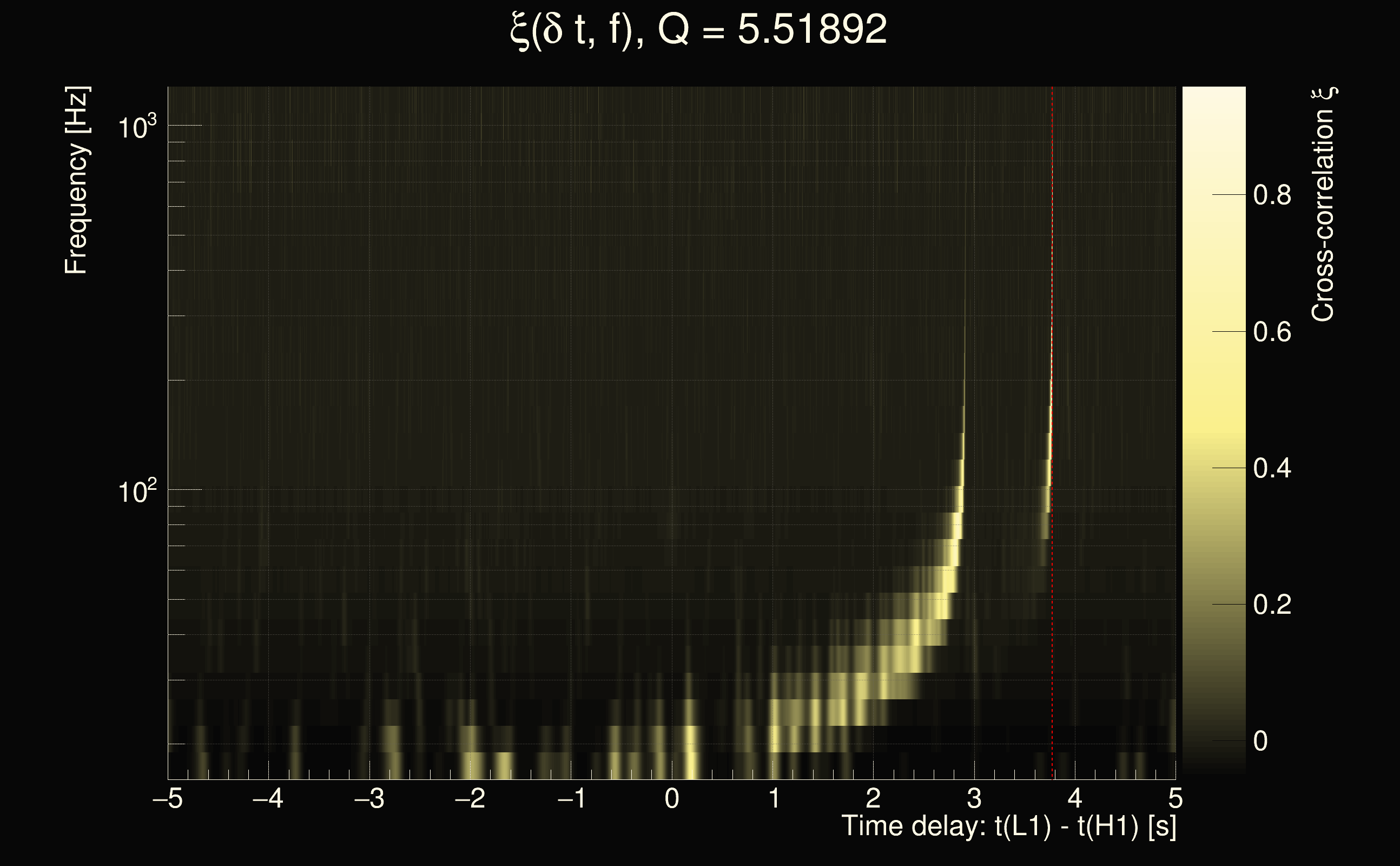1400x866 pixels.
Task: Click the −2 tick on the time axis
Action: click(470, 798)
